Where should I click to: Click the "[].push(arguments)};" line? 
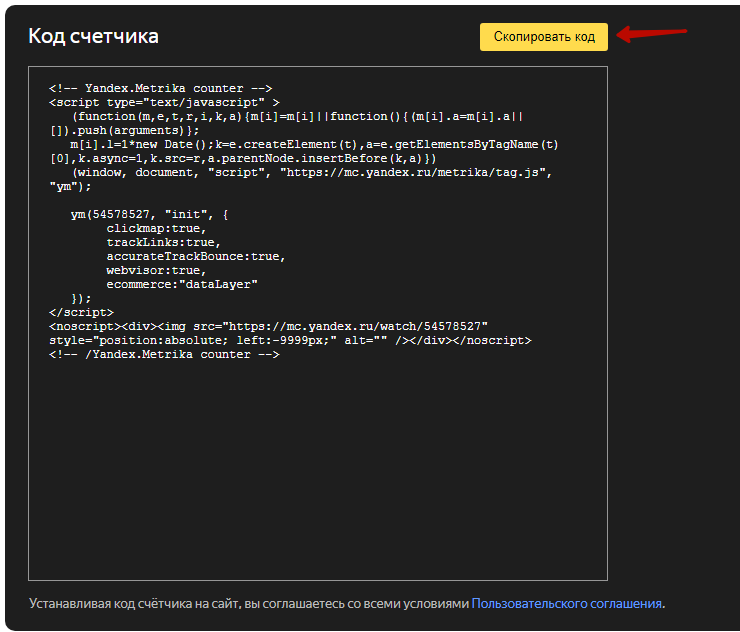[x=125, y=130]
